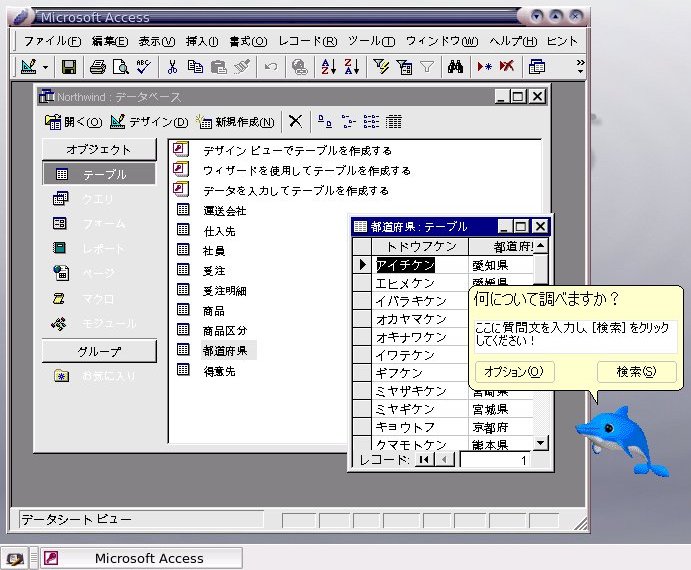Click the オブジェクト group header button
The height and width of the screenshot is (570, 691).
(99, 149)
